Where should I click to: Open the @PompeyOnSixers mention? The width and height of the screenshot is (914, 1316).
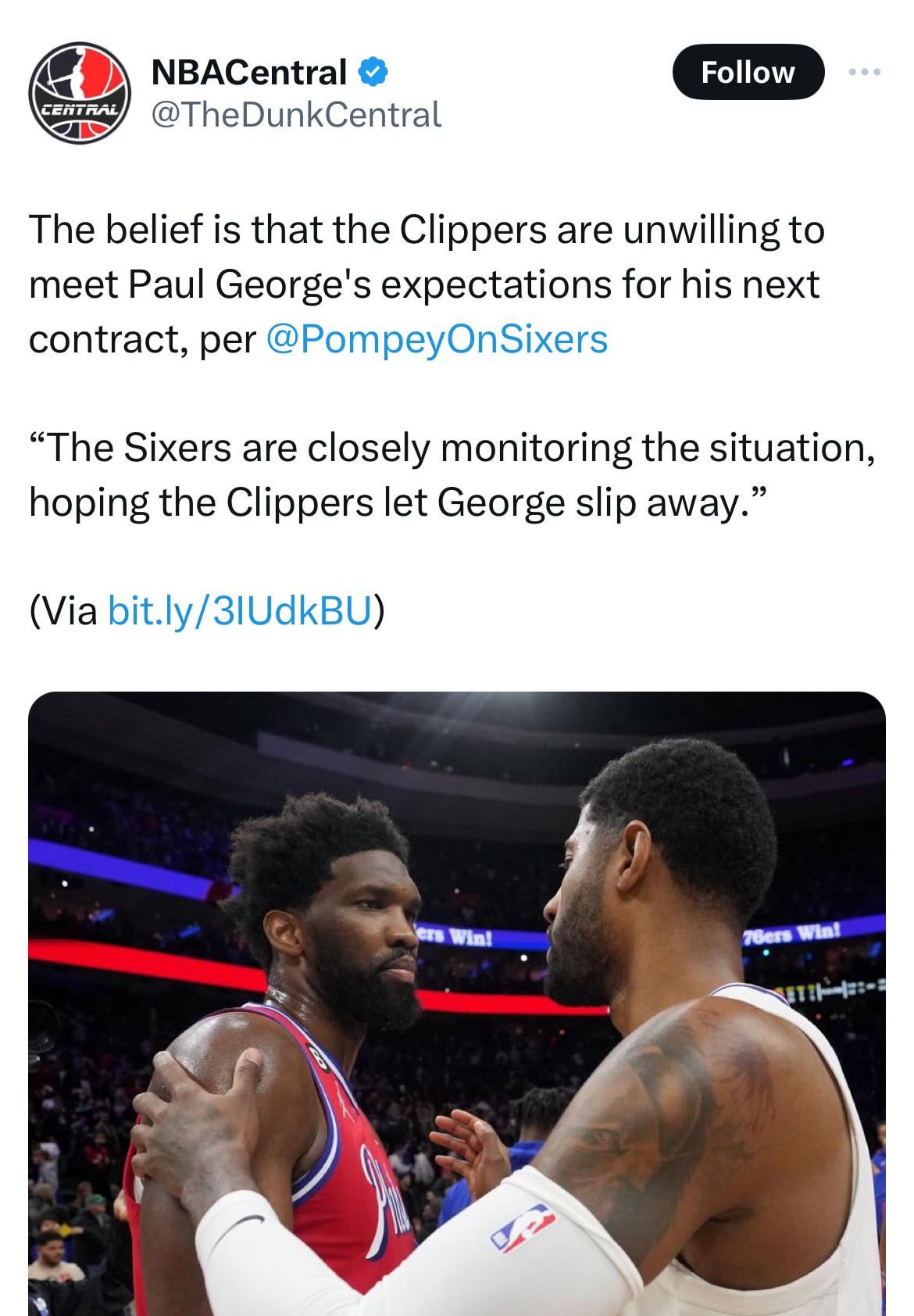tap(437, 339)
